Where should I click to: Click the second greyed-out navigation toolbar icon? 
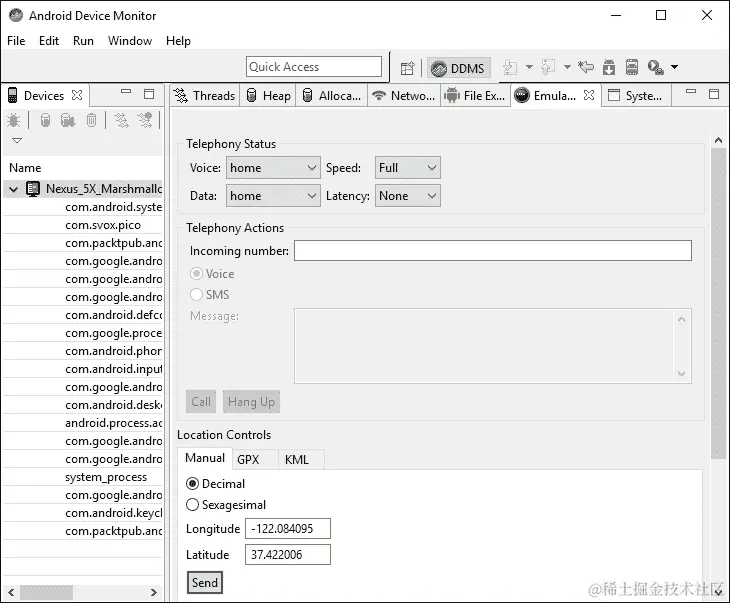pos(548,68)
